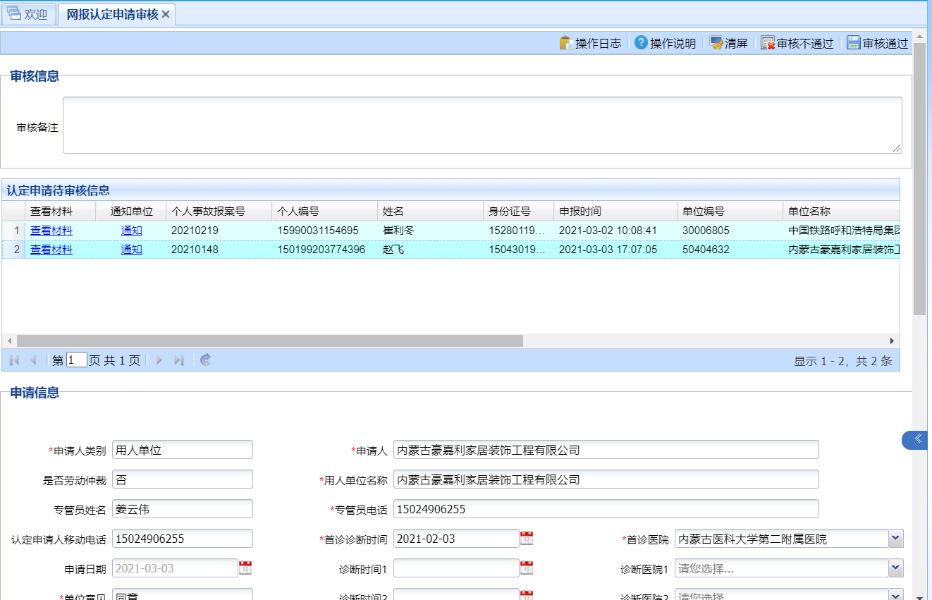Click 审核通过 to approve the application
Viewport: 932px width, 600px height.
[x=878, y=43]
